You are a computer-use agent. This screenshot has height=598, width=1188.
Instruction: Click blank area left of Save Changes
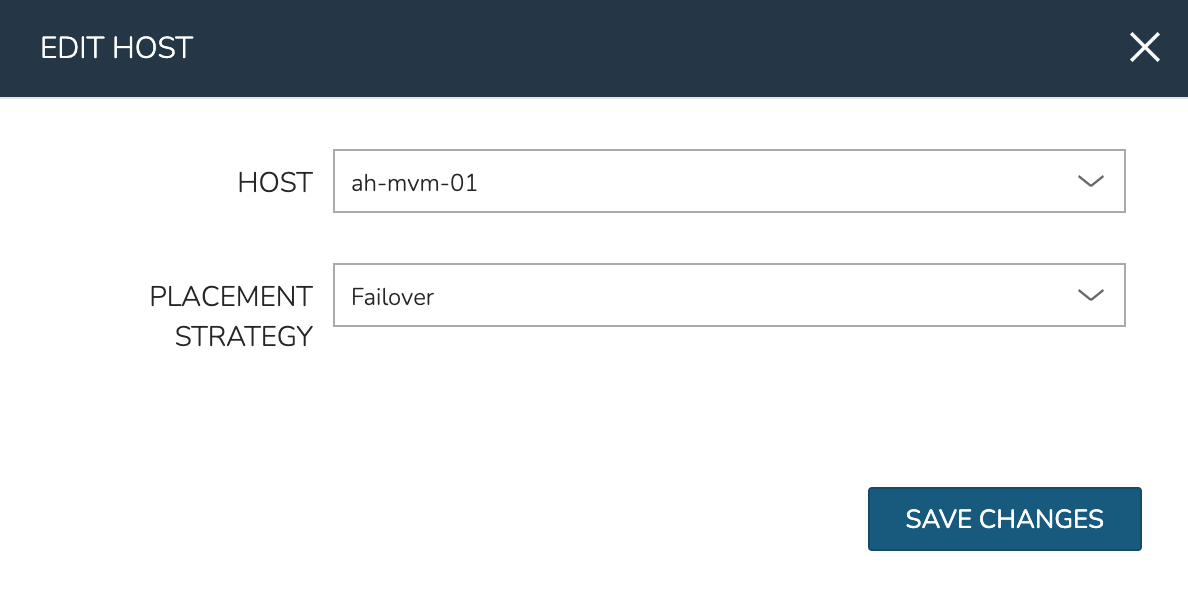tap(600, 519)
